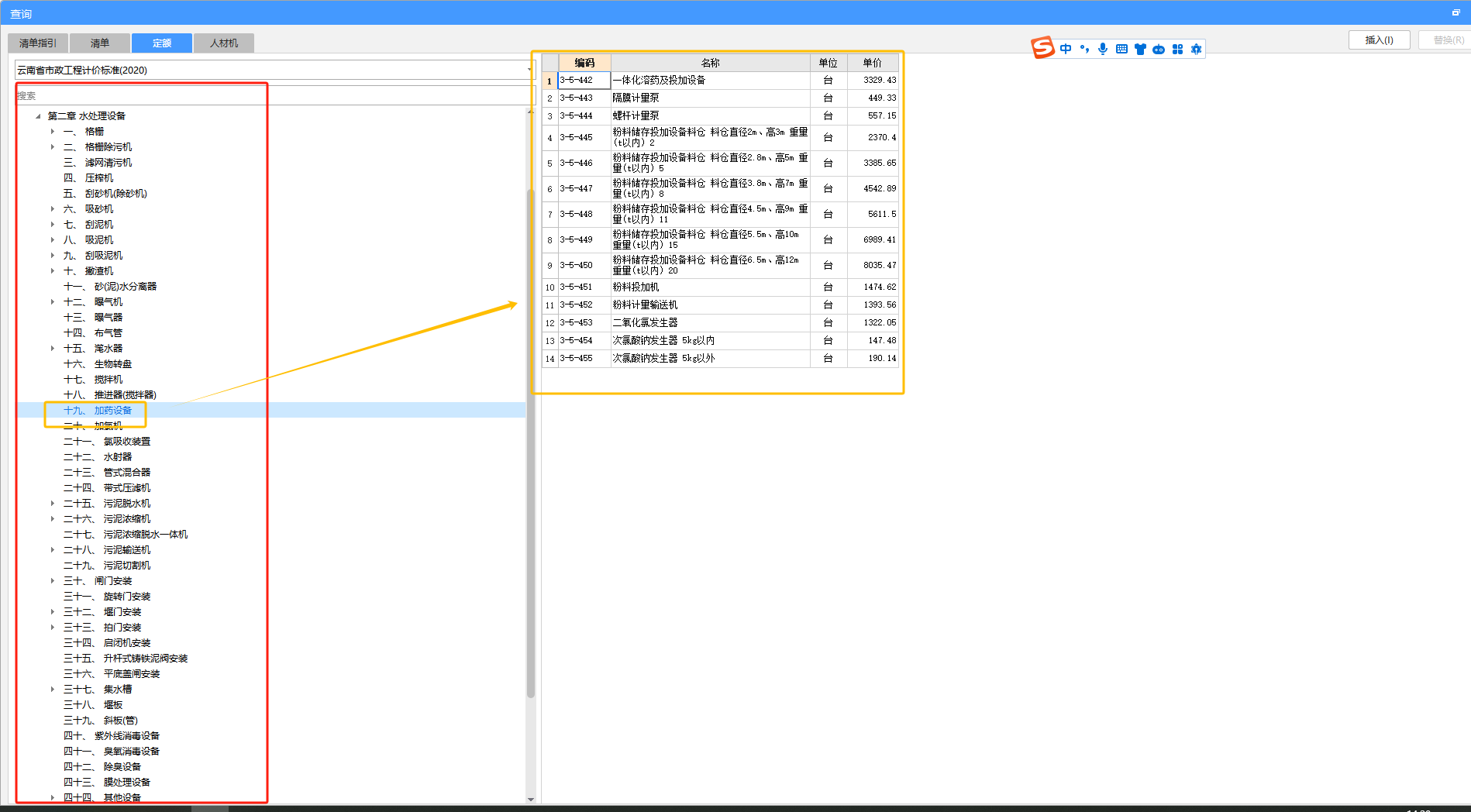Click the tree scrollbar down arrow

coord(531,799)
